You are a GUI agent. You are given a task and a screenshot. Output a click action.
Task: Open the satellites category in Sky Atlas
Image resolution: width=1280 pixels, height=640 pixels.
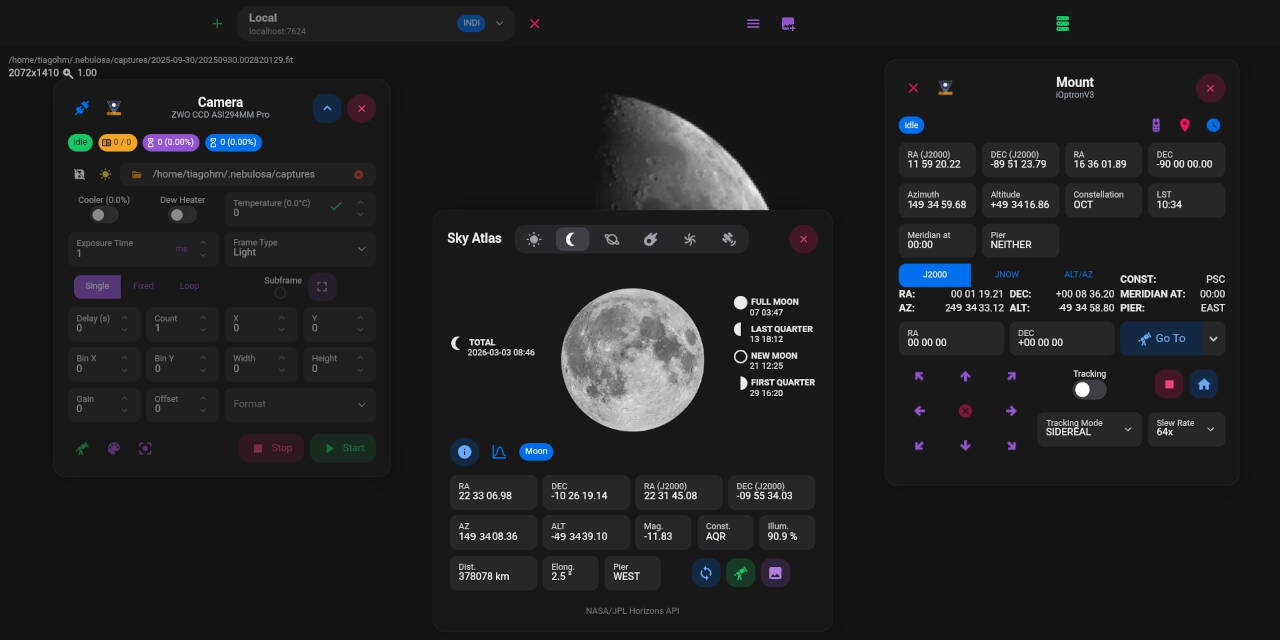pyautogui.click(x=729, y=239)
